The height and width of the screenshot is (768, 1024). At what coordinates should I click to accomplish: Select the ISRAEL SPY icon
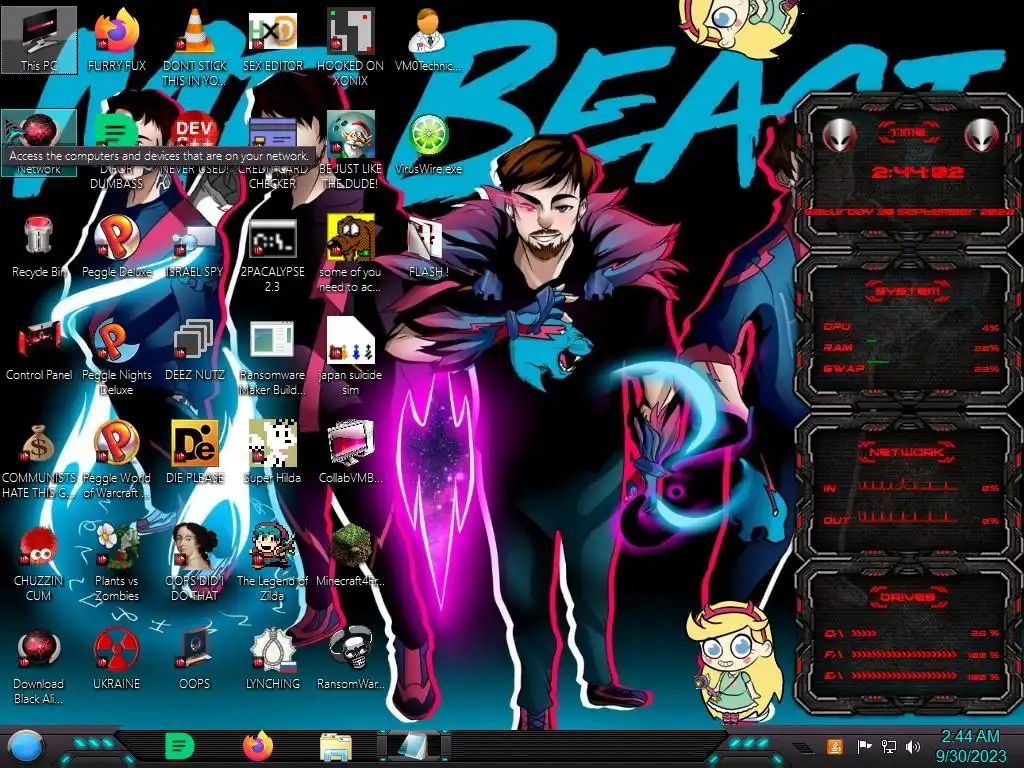[195, 246]
